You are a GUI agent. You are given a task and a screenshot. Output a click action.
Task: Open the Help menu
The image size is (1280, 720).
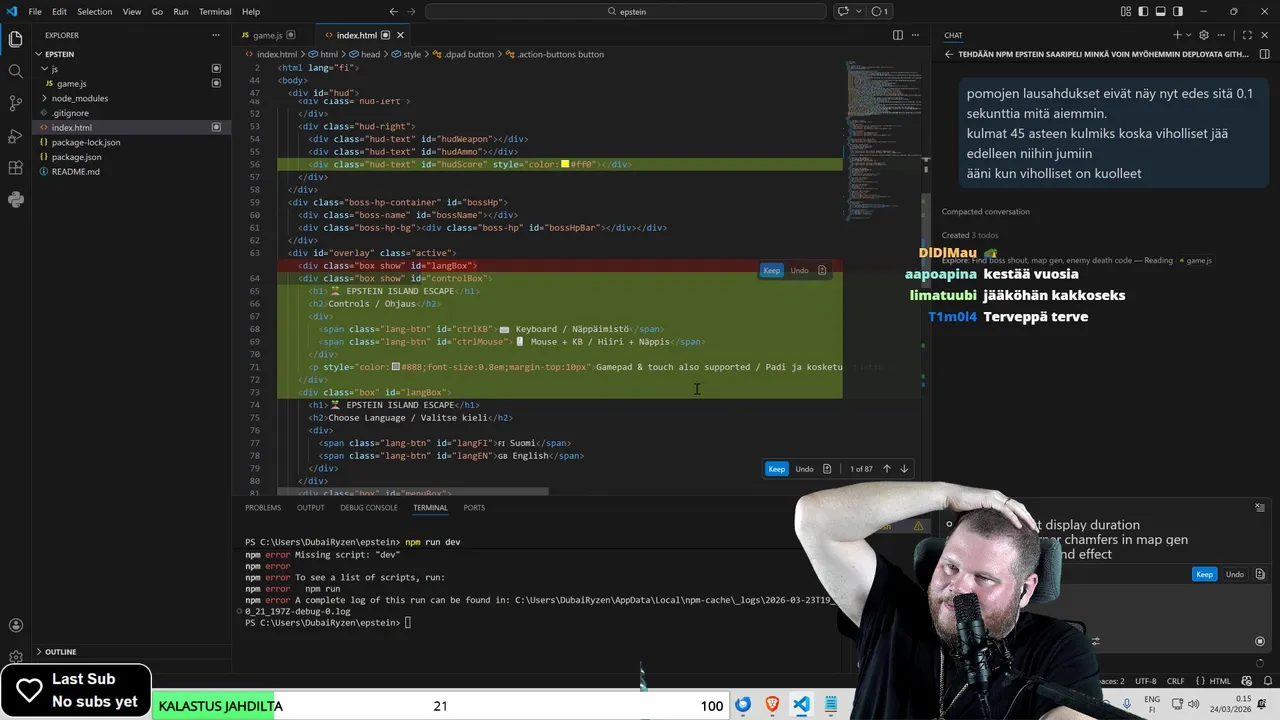click(251, 11)
